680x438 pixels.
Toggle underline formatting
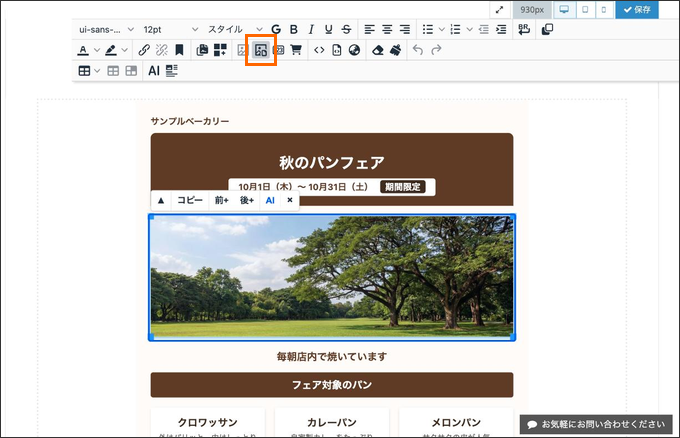(328, 29)
